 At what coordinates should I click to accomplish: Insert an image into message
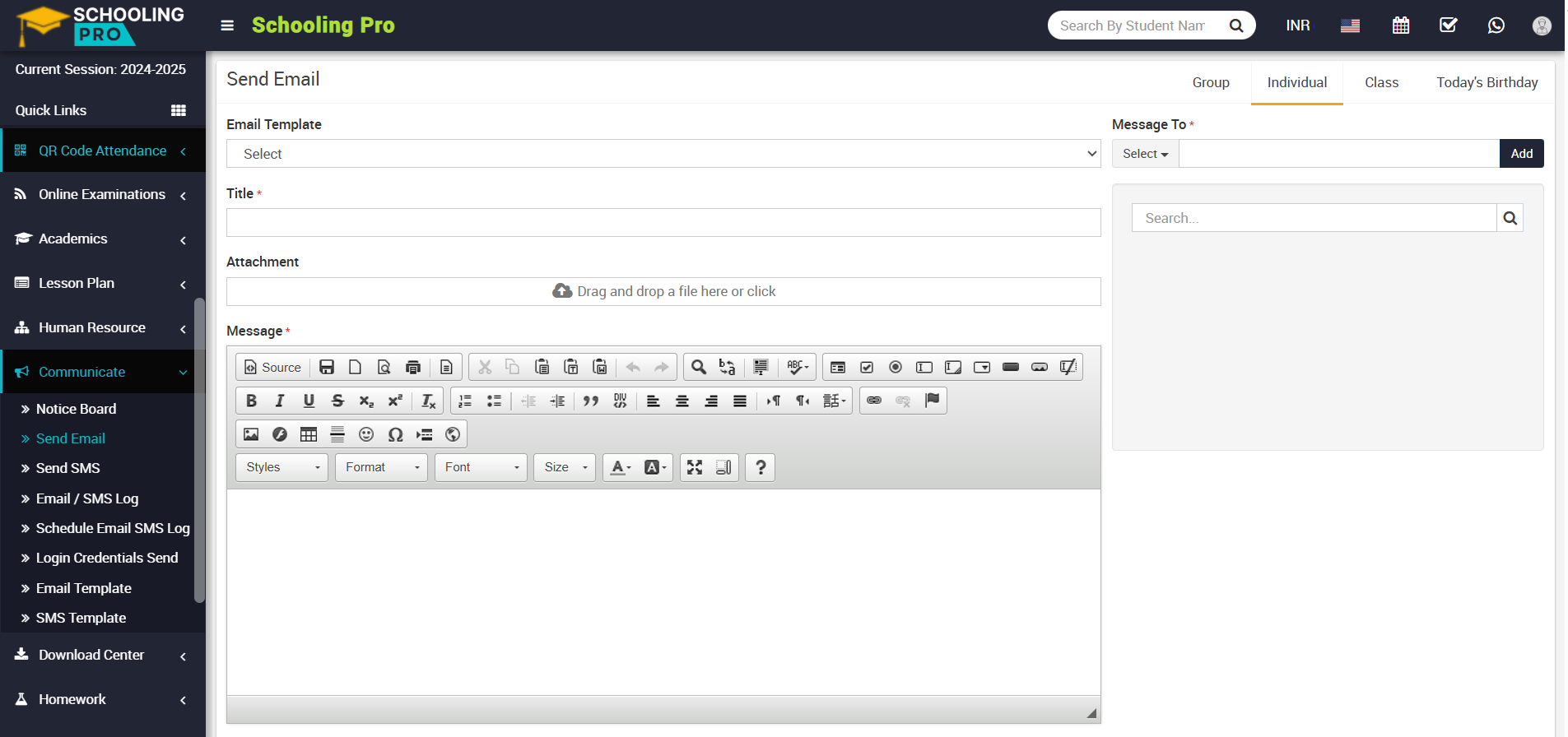click(x=251, y=434)
